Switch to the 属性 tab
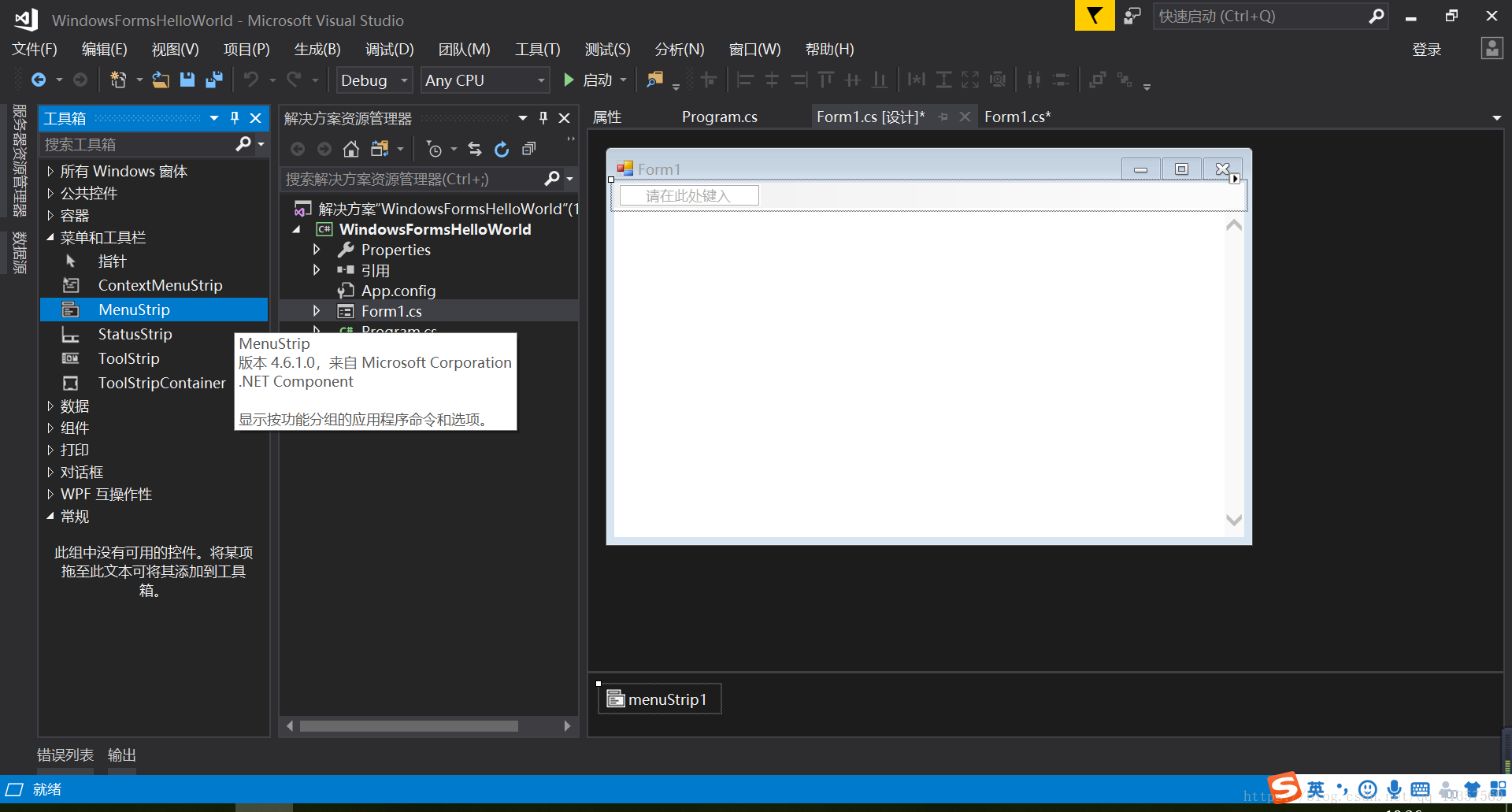 point(607,117)
